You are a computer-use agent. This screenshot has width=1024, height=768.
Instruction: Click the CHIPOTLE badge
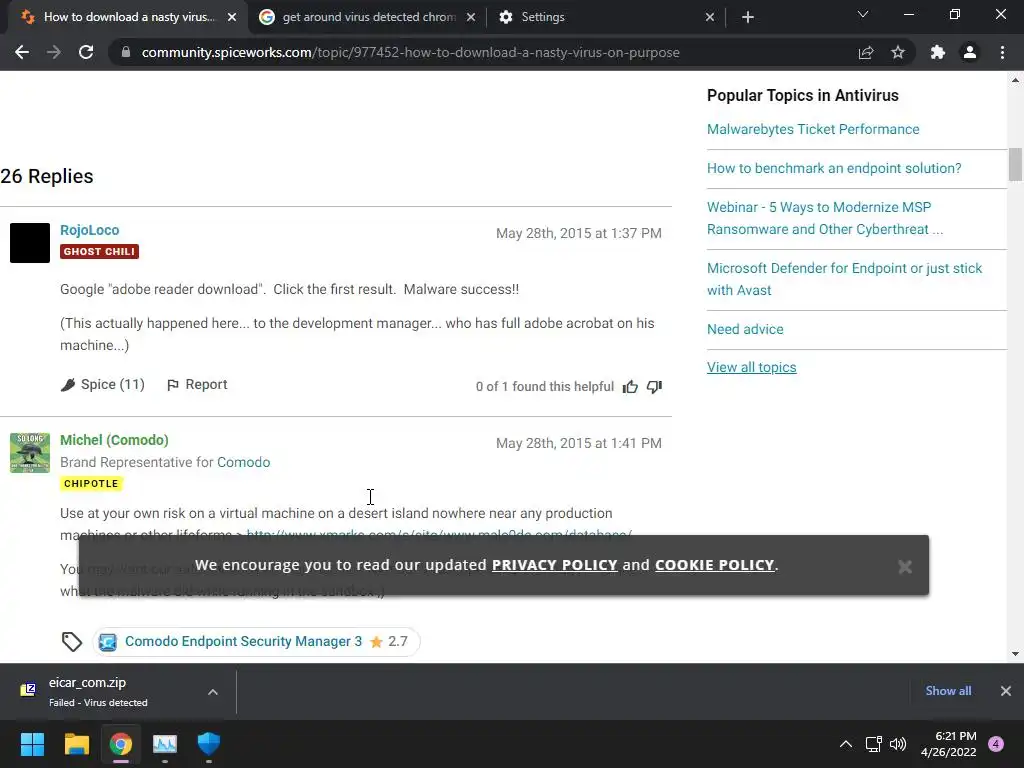(x=91, y=483)
